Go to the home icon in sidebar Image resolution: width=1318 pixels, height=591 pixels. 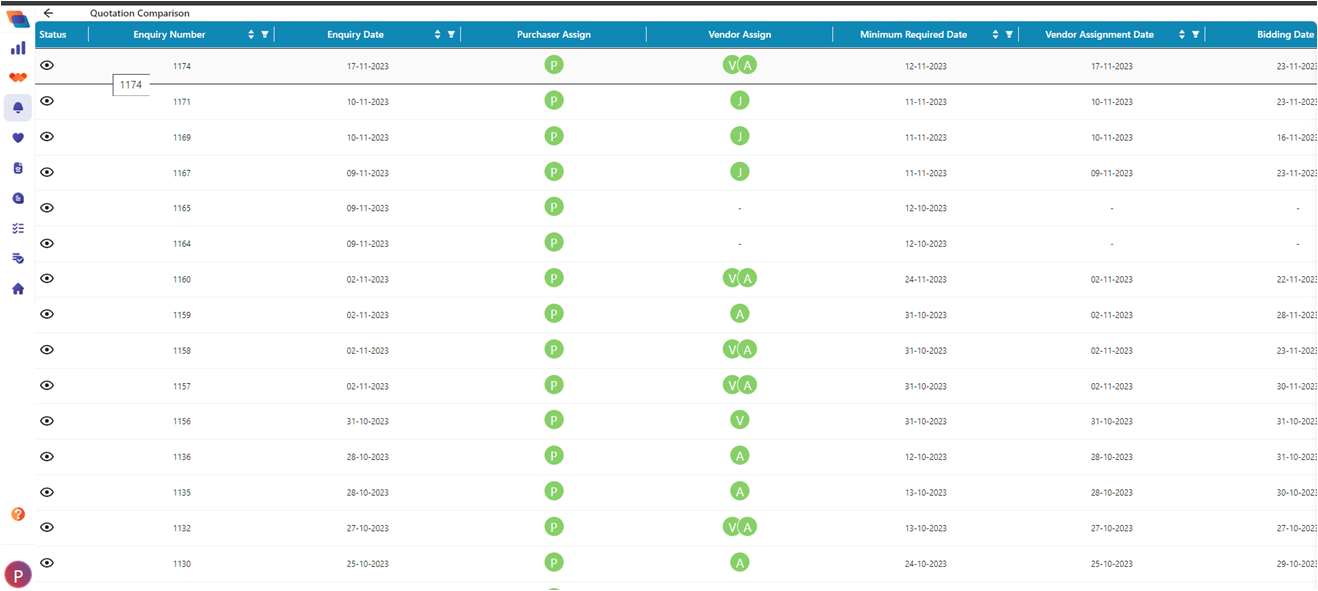(x=18, y=289)
